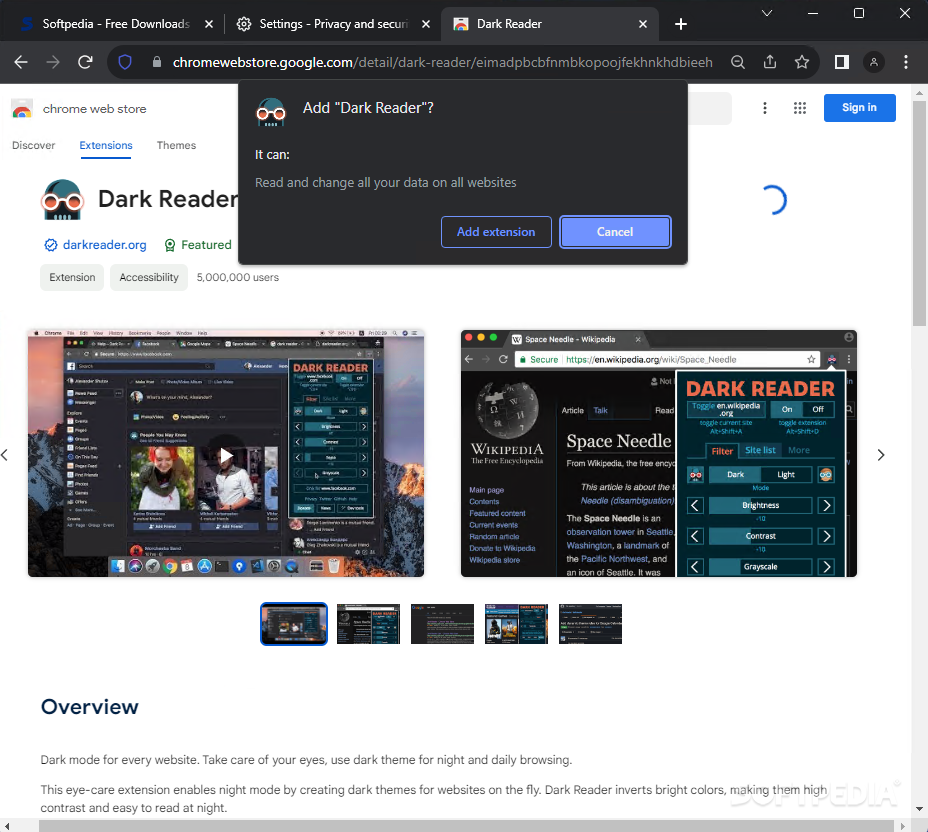The image size is (928, 832).
Task: Click the vertical page scrollbar
Action: pos(919,213)
